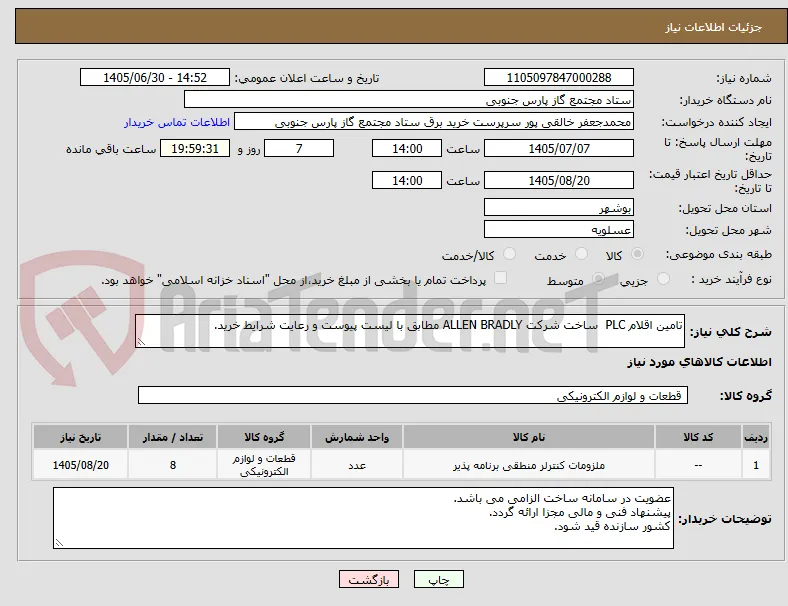Click the price validity time 14:00 field
This screenshot has width=788, height=606.
407,180
